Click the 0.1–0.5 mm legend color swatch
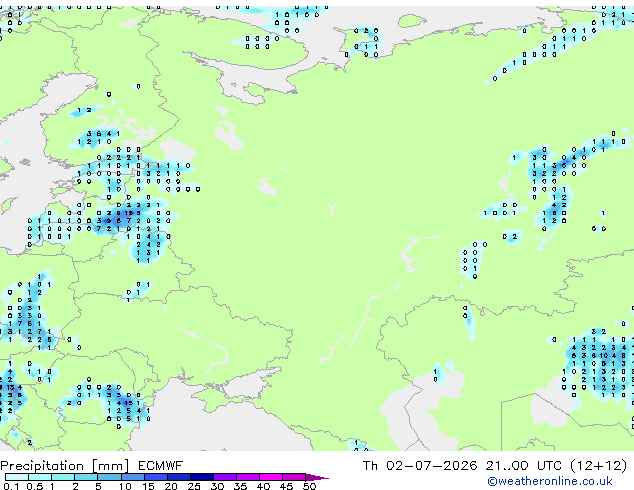The width and height of the screenshot is (634, 490). pos(17,477)
